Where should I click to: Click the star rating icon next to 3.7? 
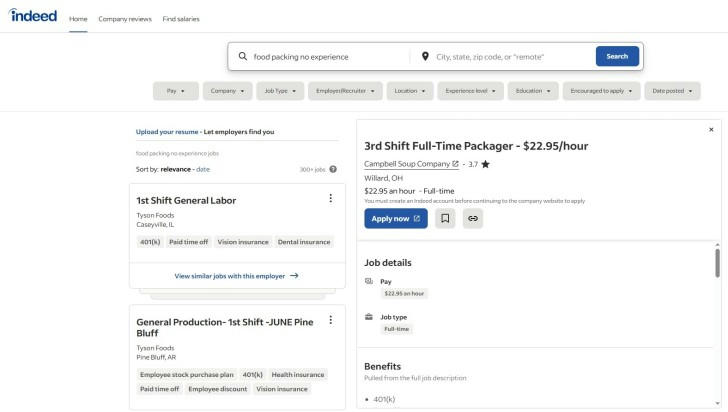tap(485, 164)
